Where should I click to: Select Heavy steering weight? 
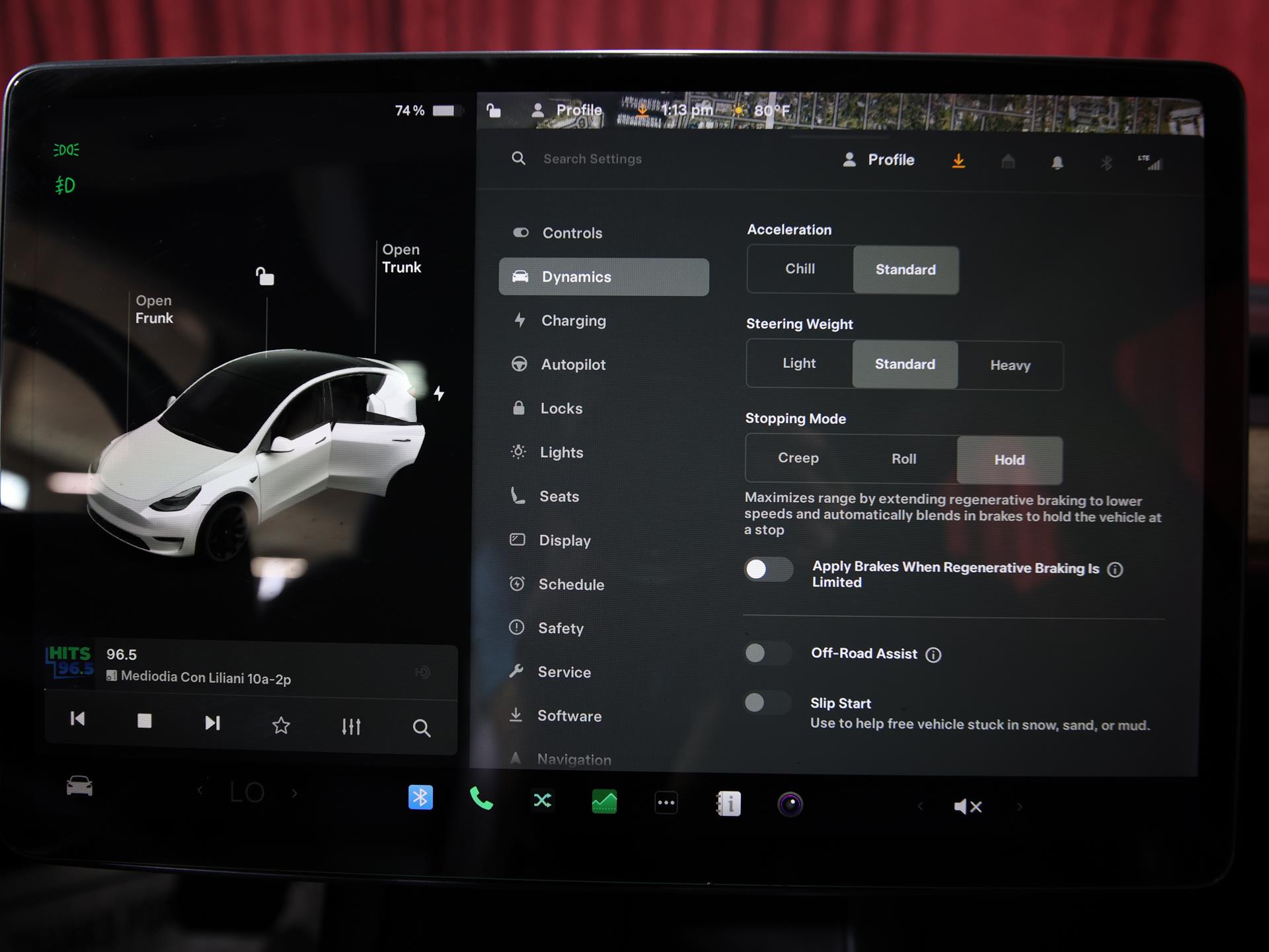[1009, 365]
